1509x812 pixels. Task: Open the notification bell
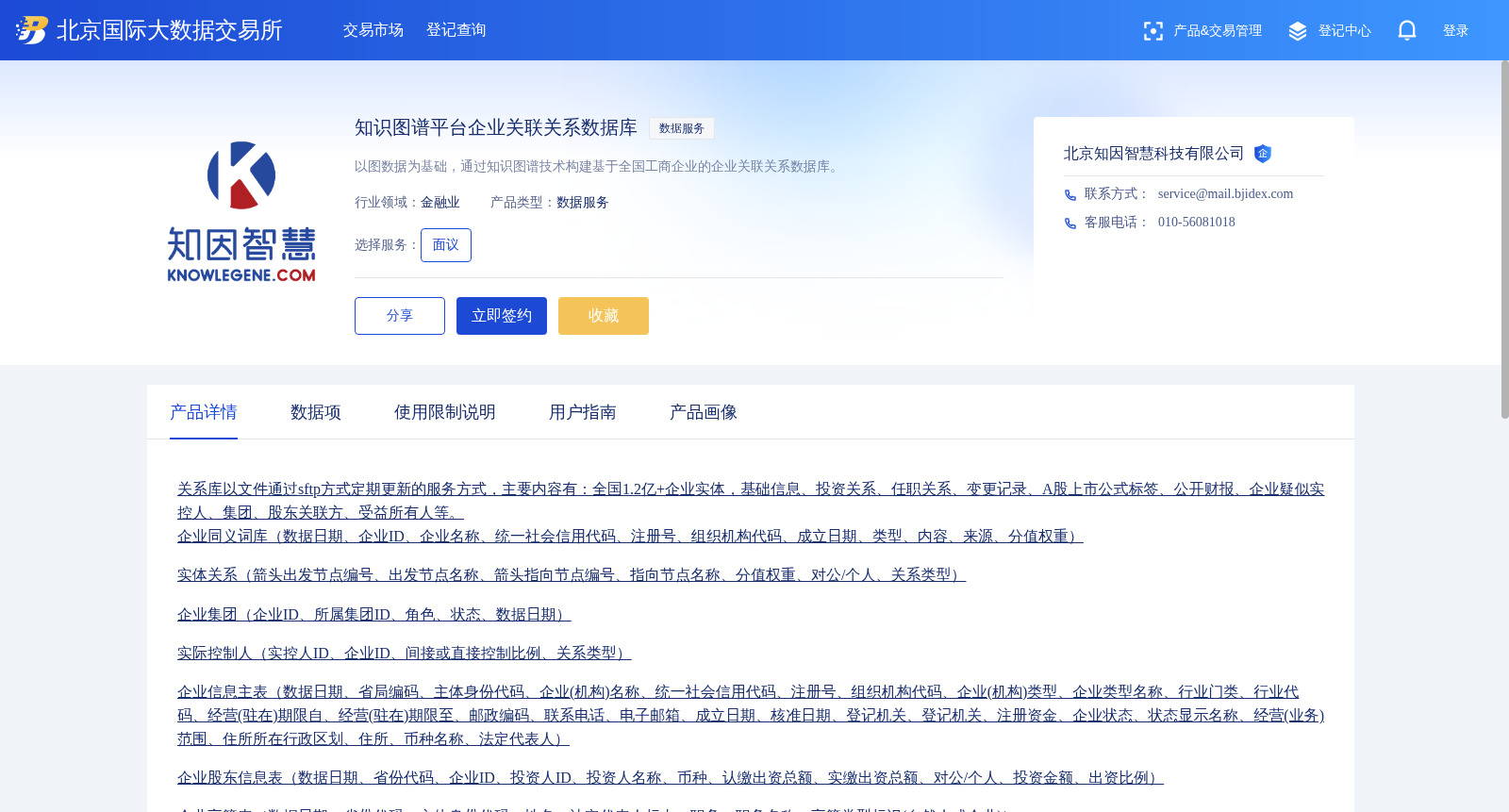point(1407,30)
